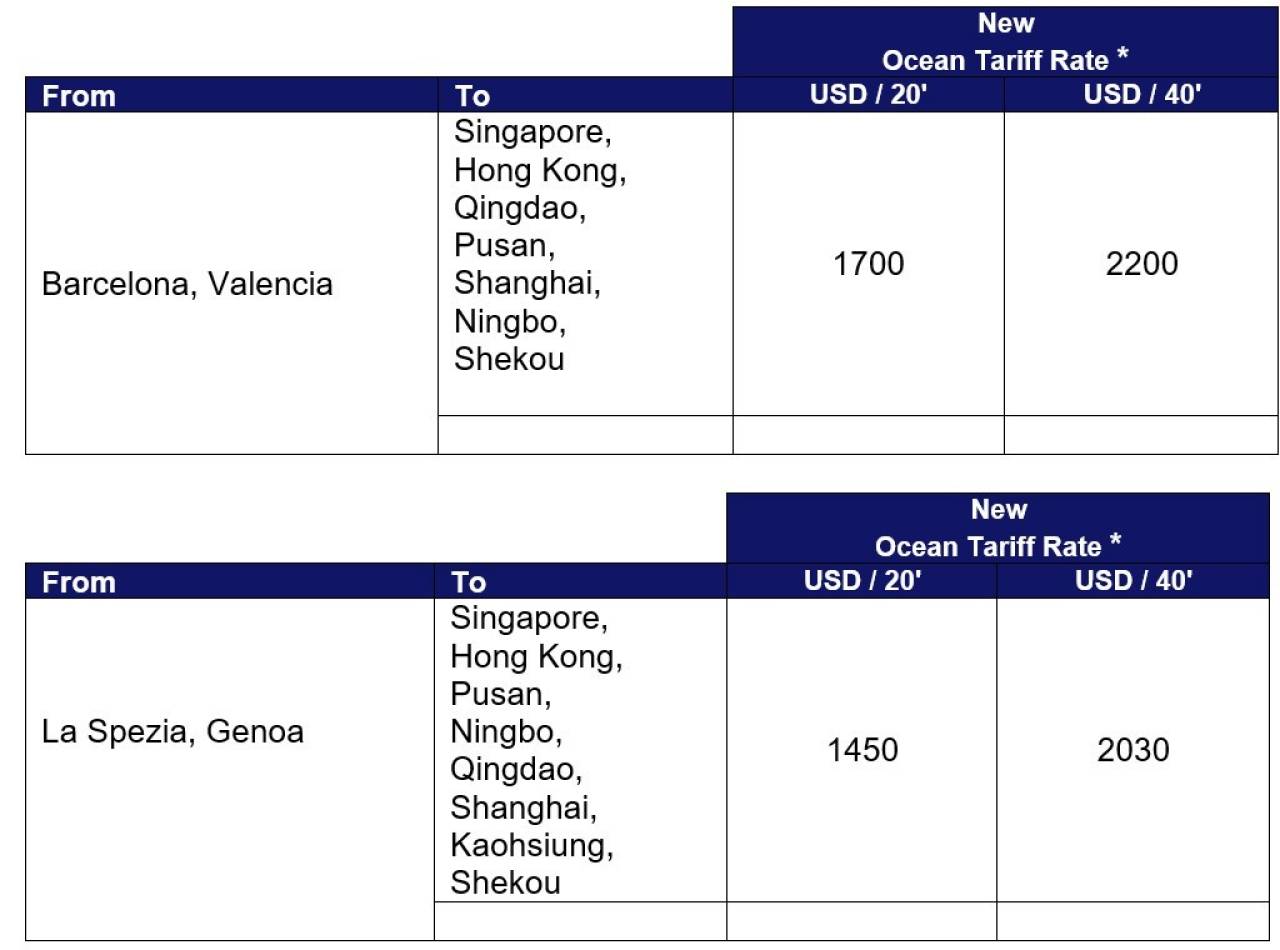Click Kaohsiung in the destination list
This screenshot has height=950, width=1280.
532,846
